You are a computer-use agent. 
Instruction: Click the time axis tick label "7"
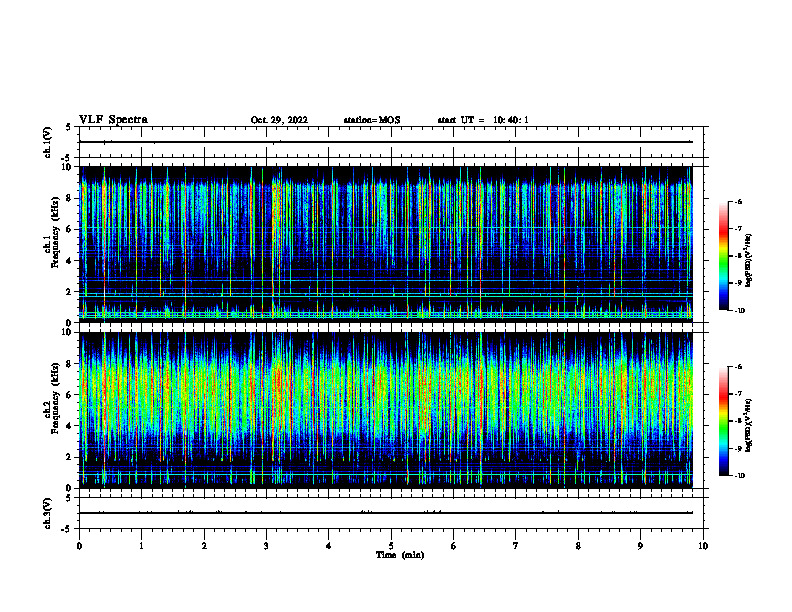(x=516, y=546)
